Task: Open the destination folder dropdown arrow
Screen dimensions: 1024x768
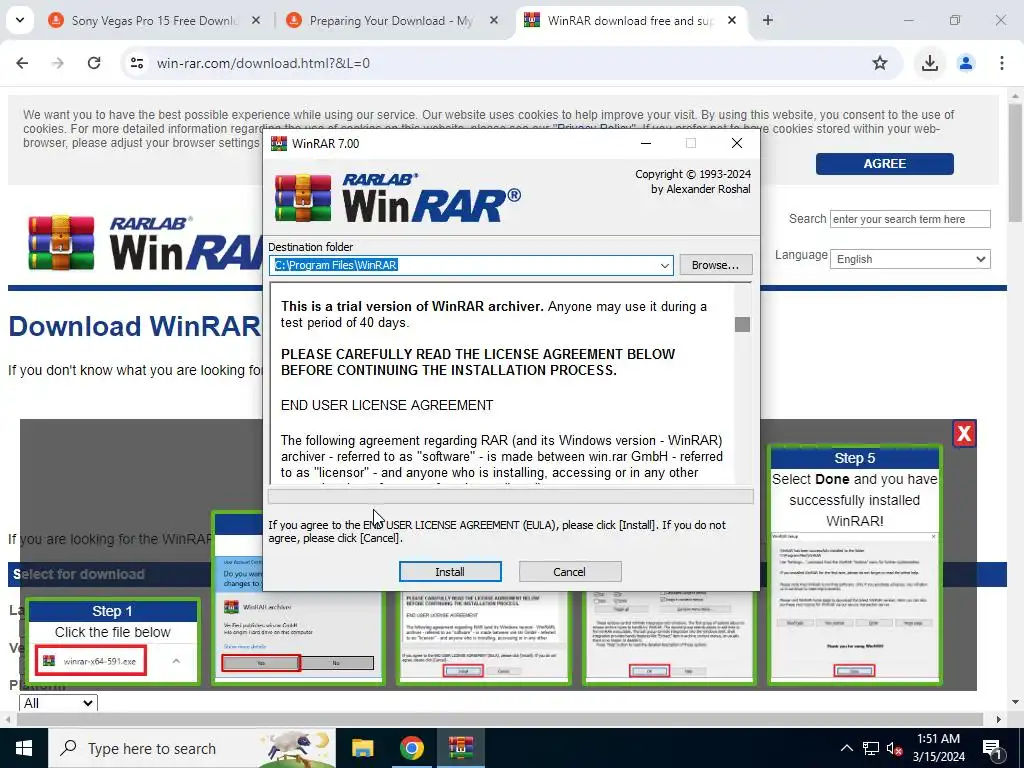Action: pyautogui.click(x=664, y=265)
